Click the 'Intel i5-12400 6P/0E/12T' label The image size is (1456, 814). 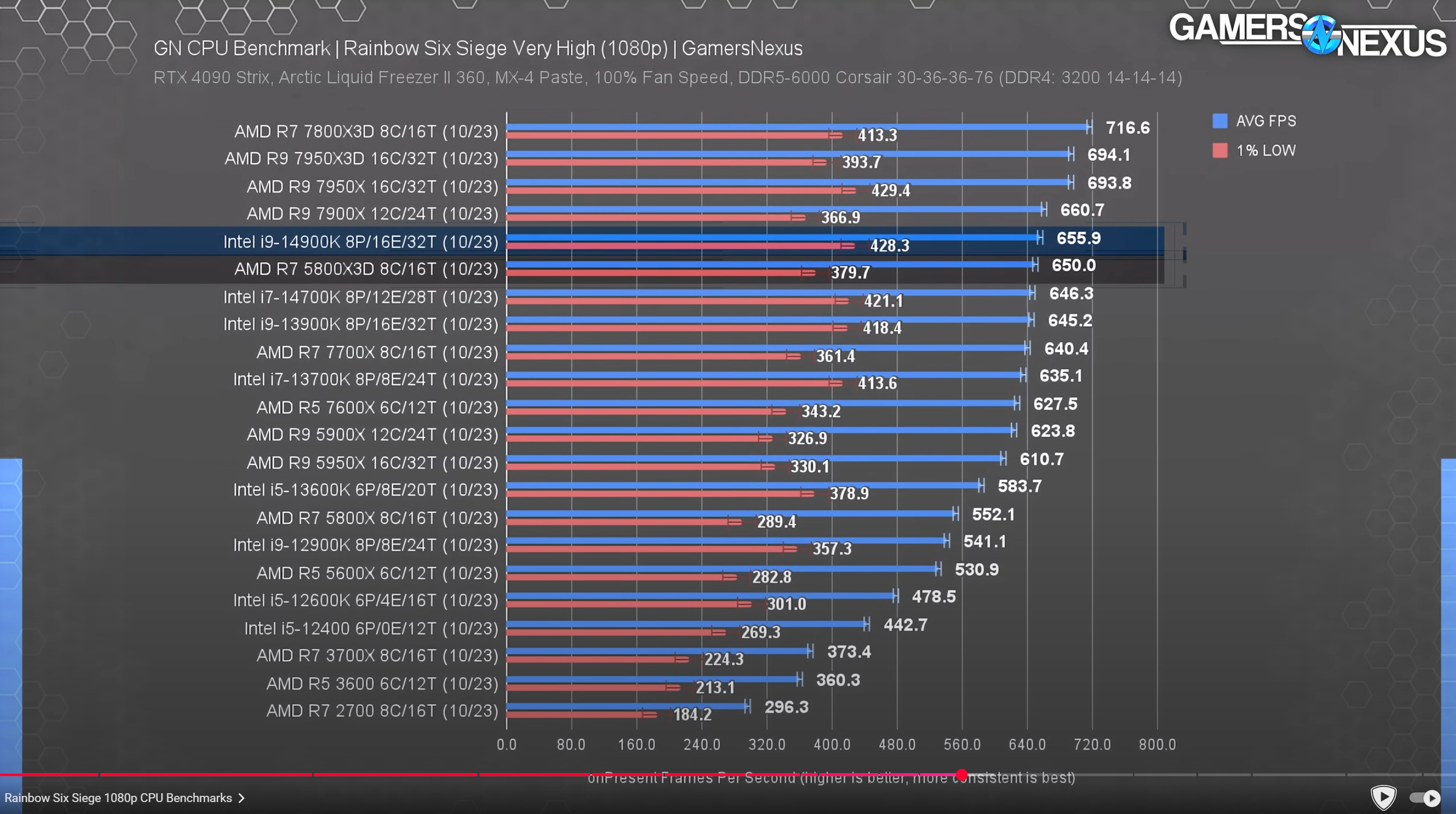tap(371, 628)
